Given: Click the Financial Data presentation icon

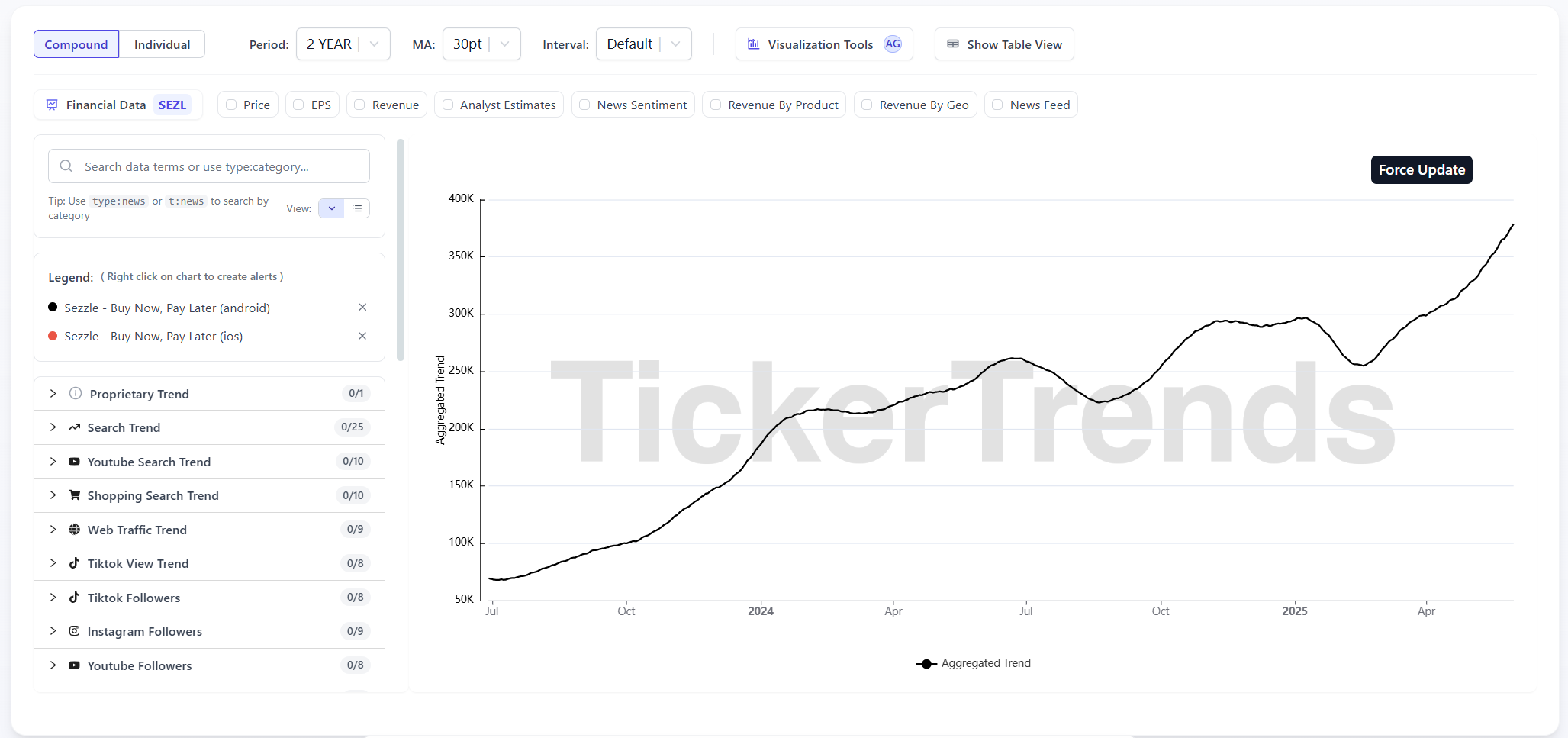Looking at the screenshot, I should 52,105.
